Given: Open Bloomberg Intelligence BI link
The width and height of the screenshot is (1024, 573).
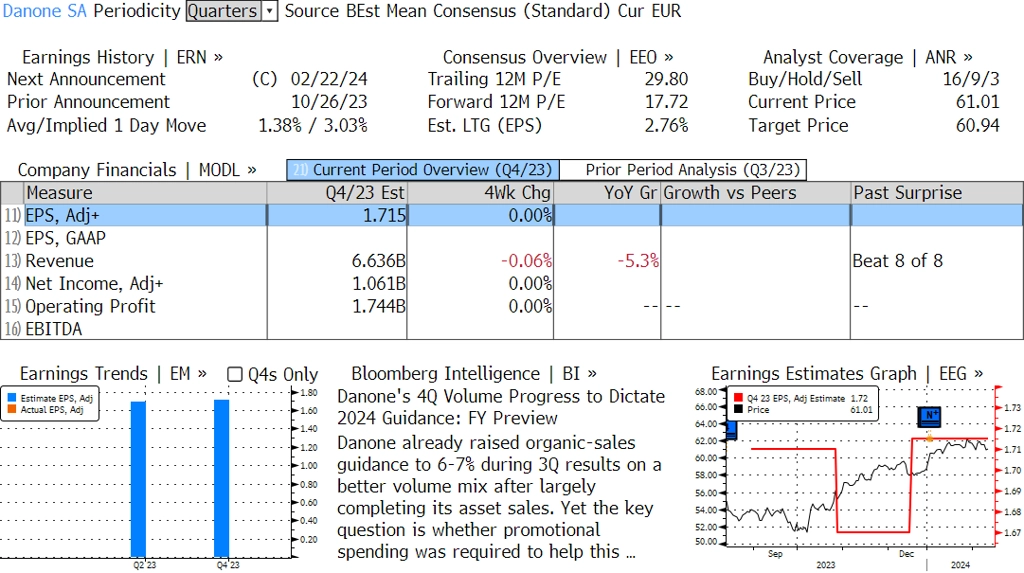Looking at the screenshot, I should (x=474, y=374).
